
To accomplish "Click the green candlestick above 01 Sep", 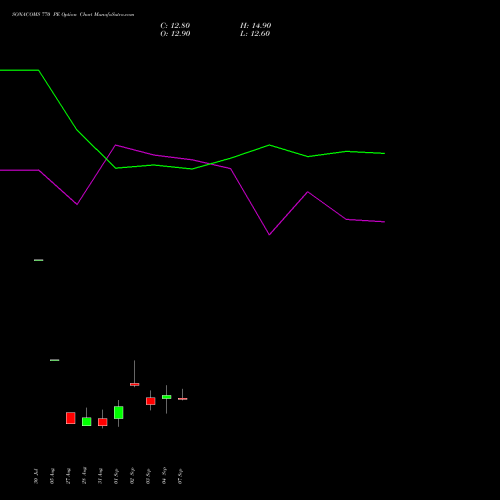I will pos(119,412).
